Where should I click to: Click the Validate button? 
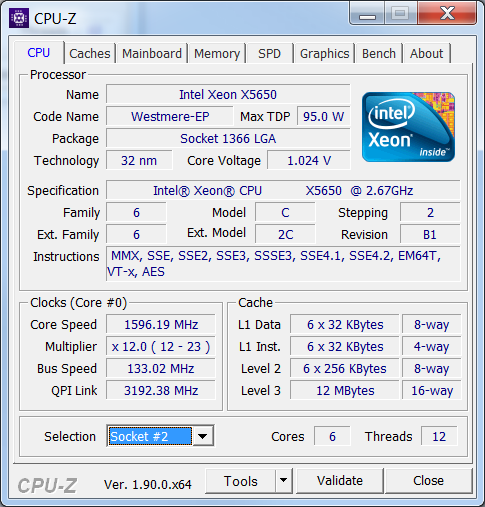tap(340, 480)
